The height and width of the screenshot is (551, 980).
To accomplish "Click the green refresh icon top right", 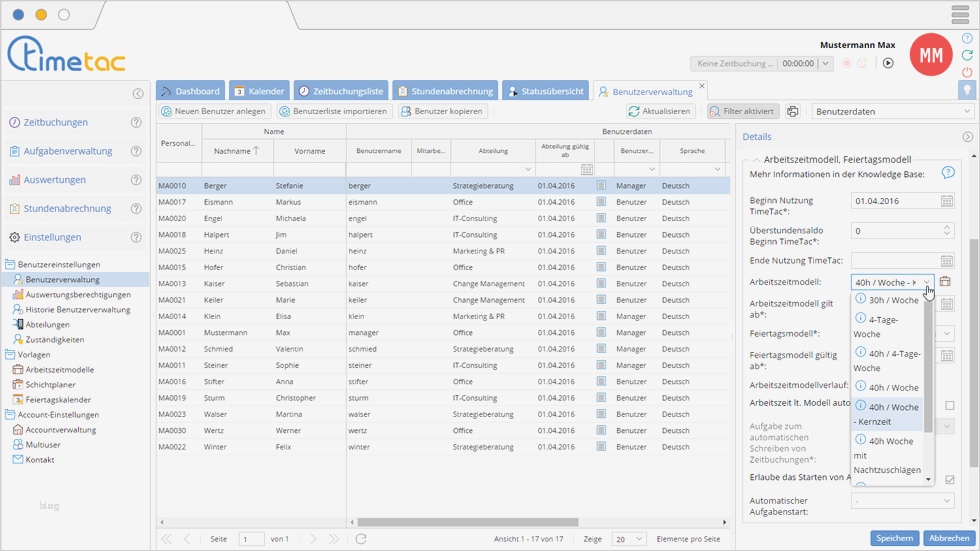I will tap(967, 56).
